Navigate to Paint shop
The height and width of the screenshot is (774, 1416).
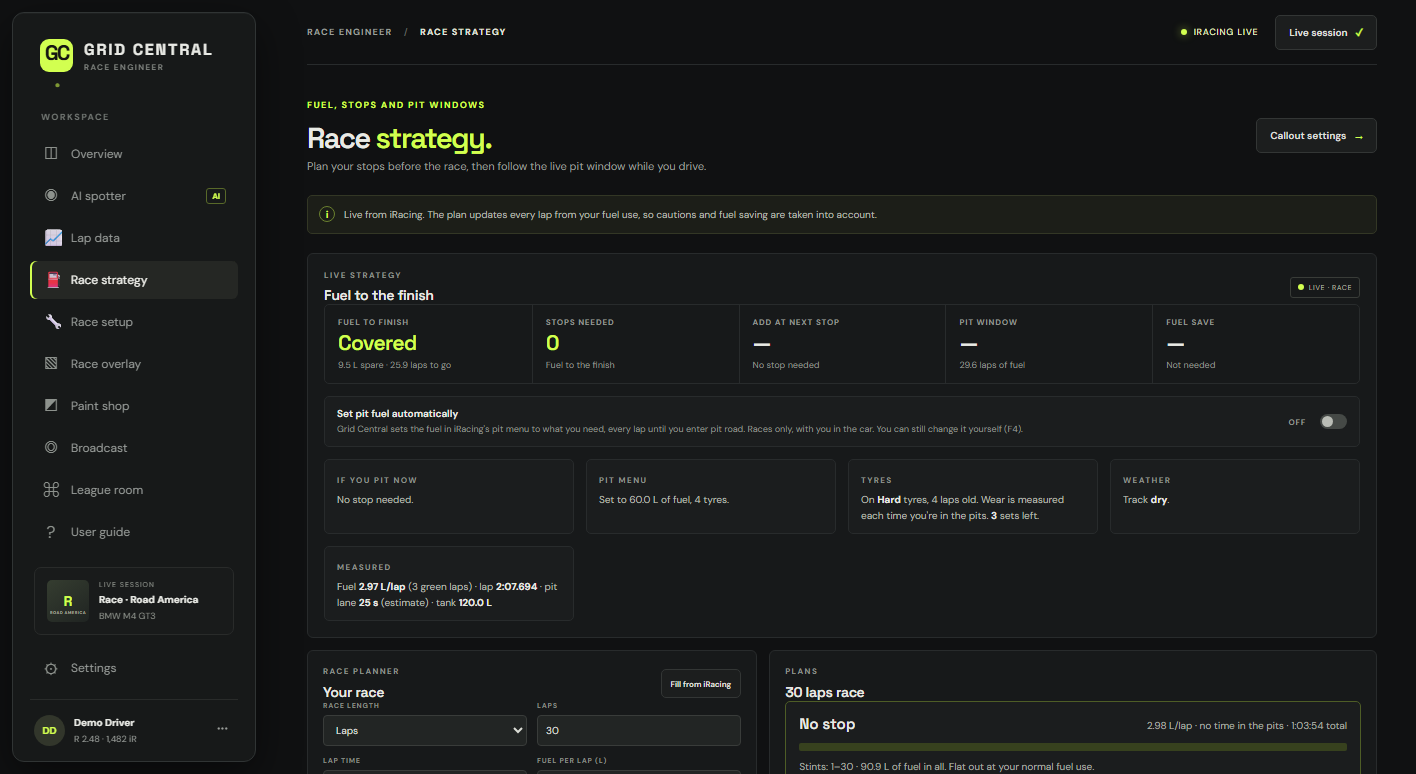tap(134, 406)
